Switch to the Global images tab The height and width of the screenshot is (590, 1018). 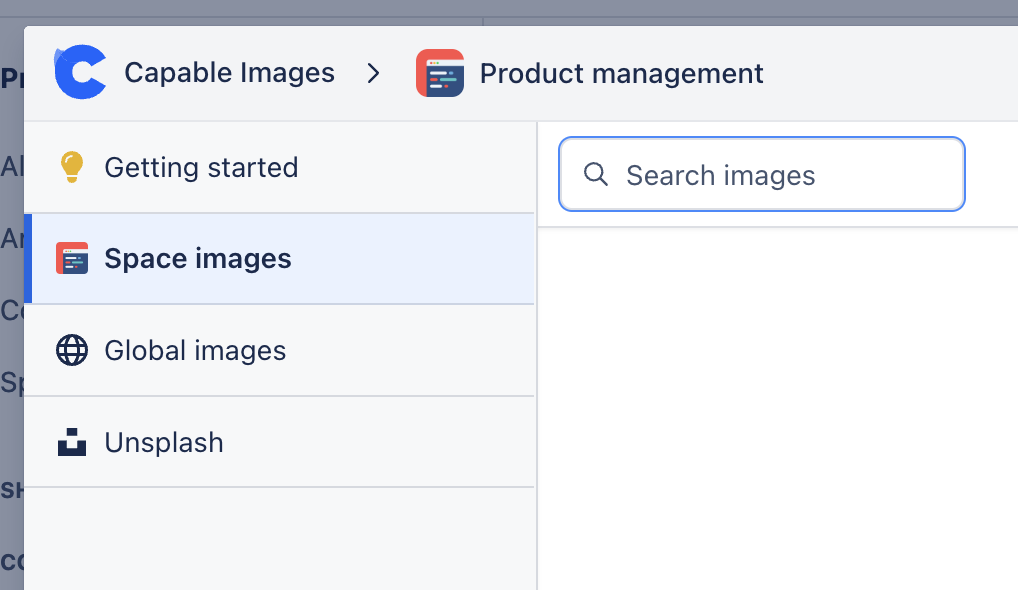click(194, 350)
